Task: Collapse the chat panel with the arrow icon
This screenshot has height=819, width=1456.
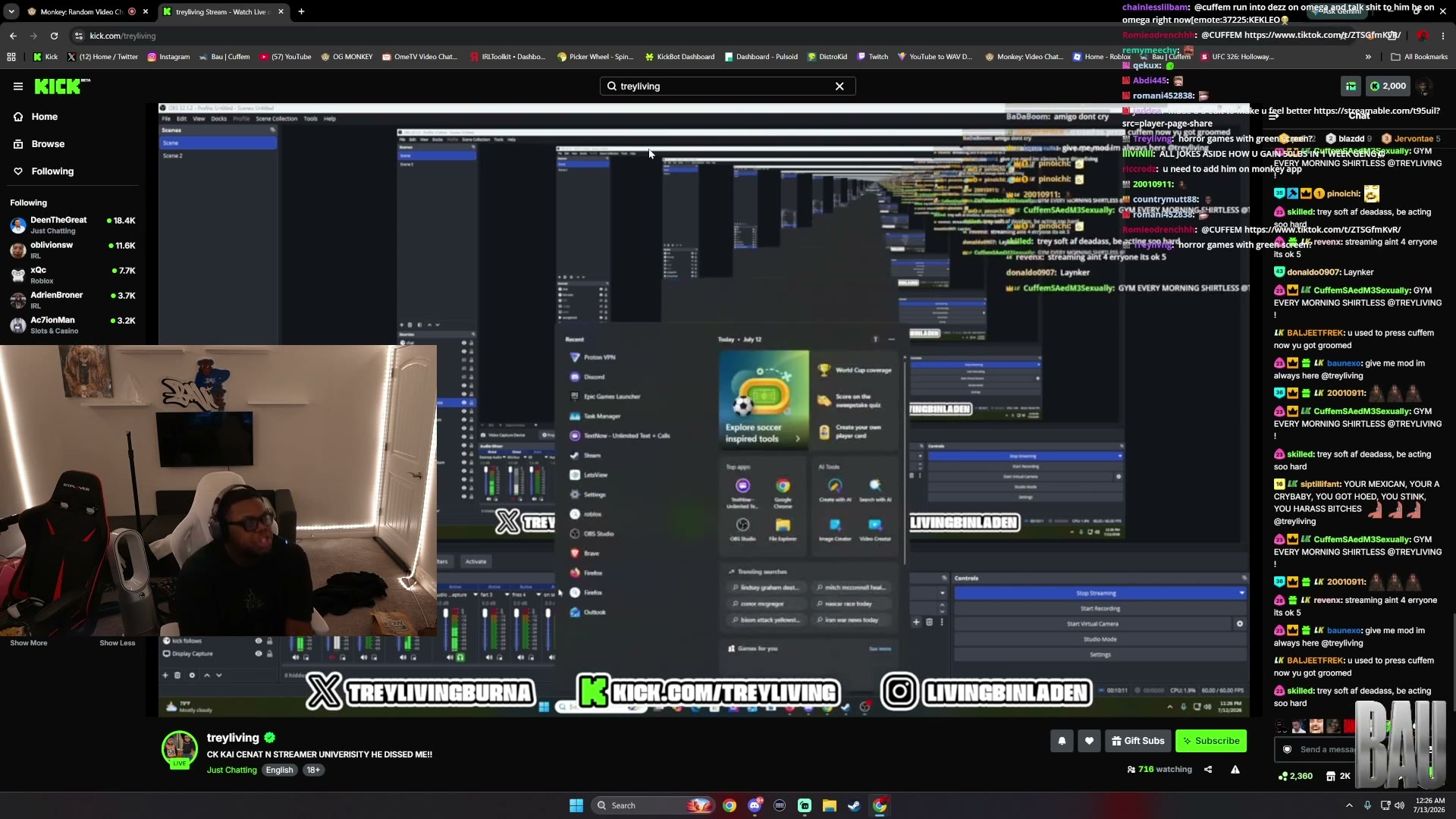Action: [1274, 116]
